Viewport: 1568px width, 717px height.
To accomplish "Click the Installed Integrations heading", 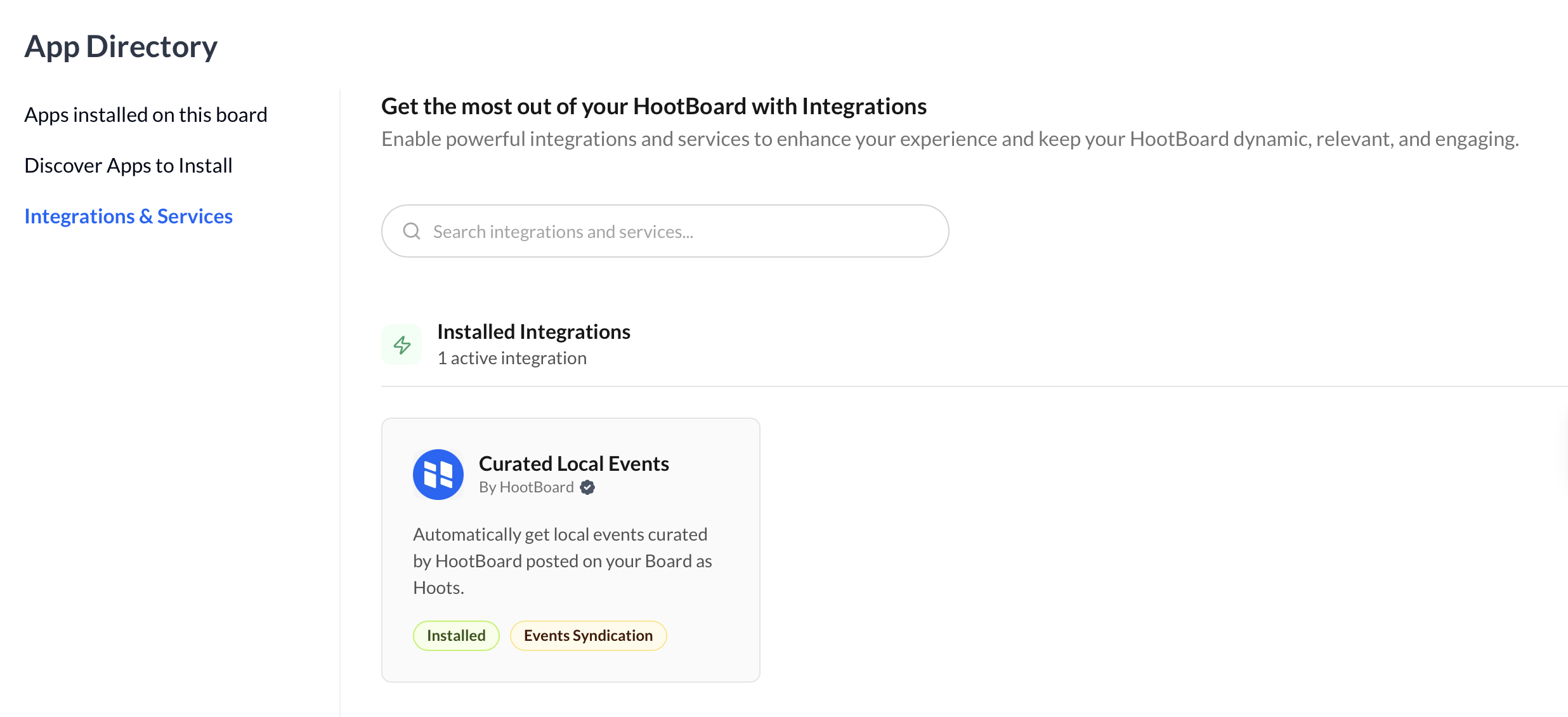I will coord(533,332).
